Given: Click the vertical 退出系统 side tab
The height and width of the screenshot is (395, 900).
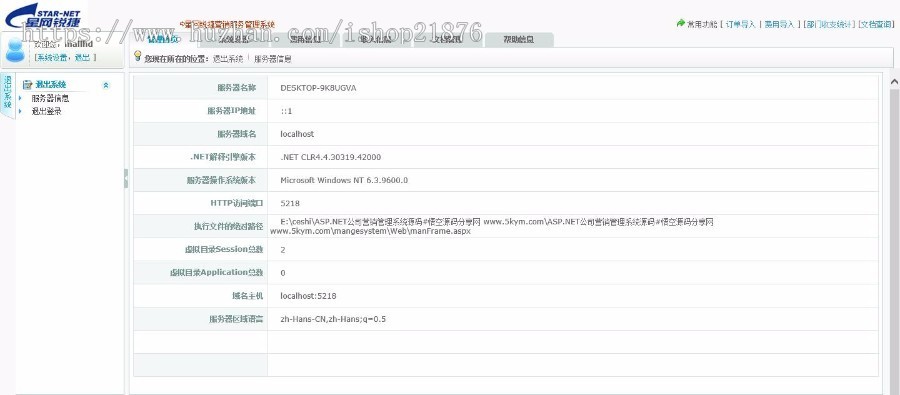Looking at the screenshot, I should click(x=7, y=95).
